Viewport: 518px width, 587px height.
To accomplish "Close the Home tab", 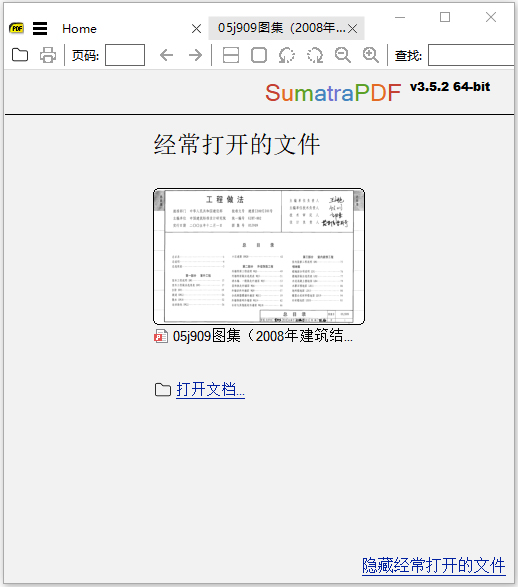I will pos(196,28).
